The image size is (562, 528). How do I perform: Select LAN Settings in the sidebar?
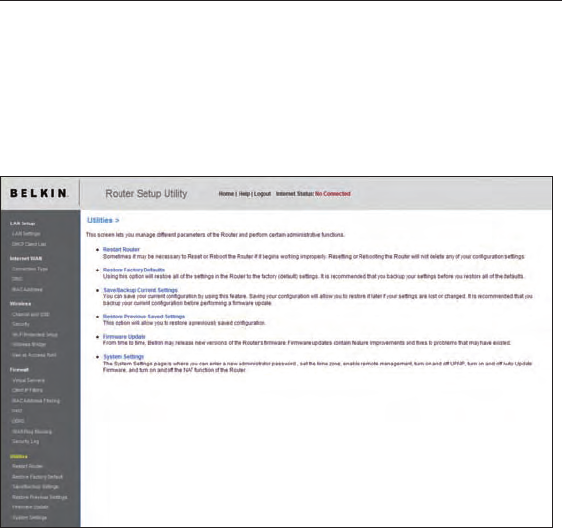coord(26,234)
